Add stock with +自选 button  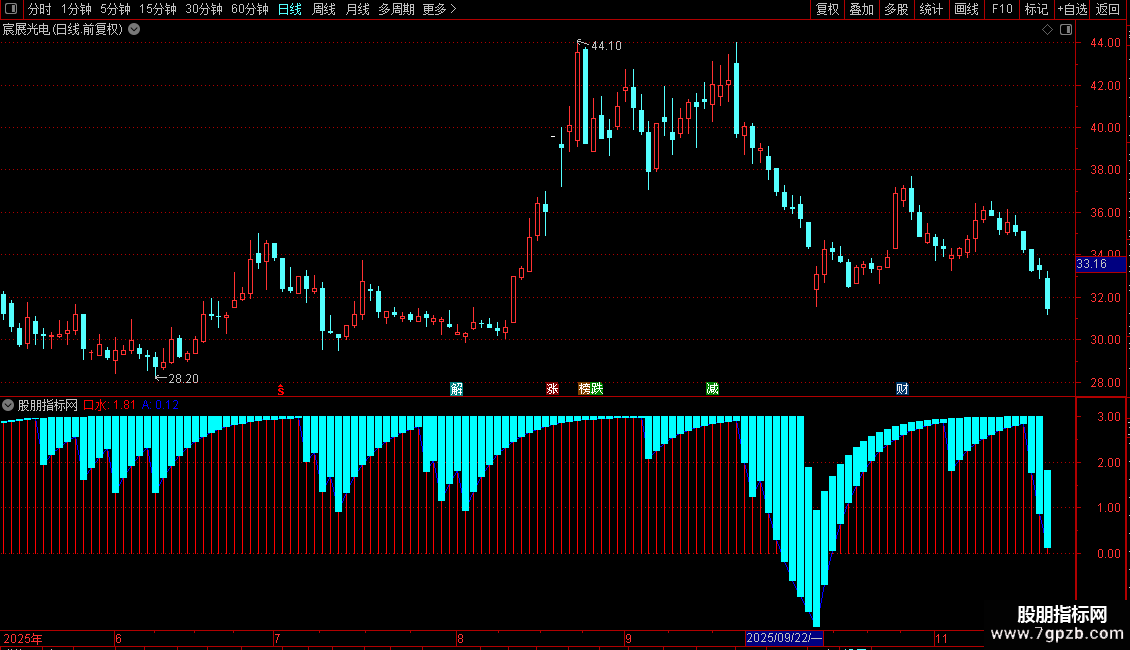1072,9
